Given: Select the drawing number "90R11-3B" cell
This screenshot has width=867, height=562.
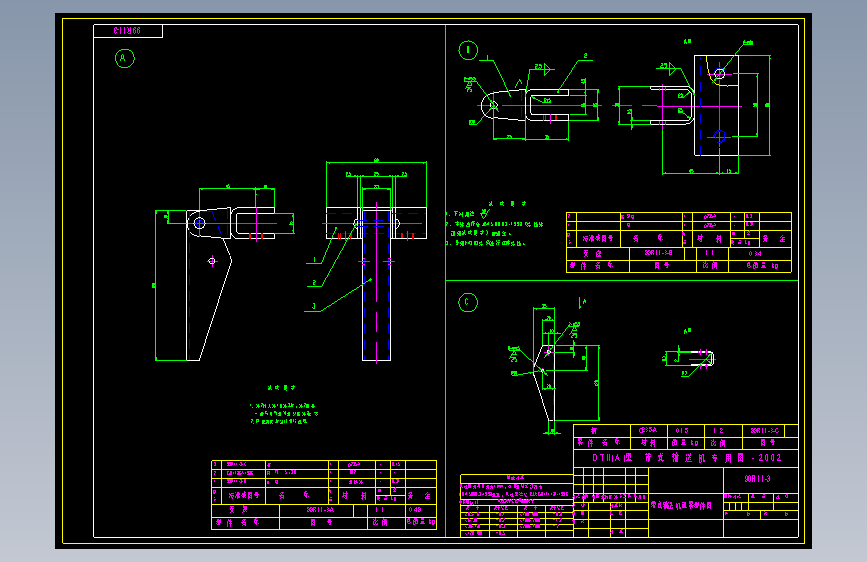Looking at the screenshot, I should tap(658, 253).
